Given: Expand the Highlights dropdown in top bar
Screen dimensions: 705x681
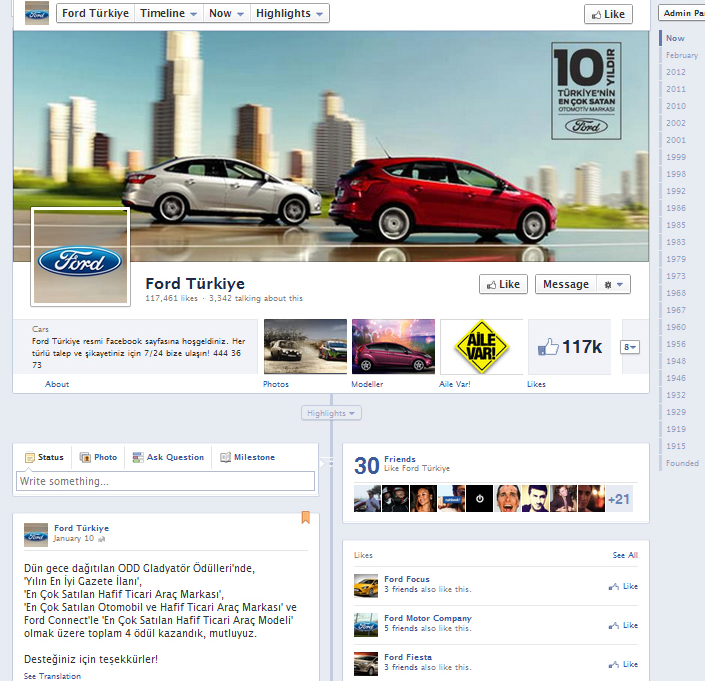Looking at the screenshot, I should [x=290, y=13].
